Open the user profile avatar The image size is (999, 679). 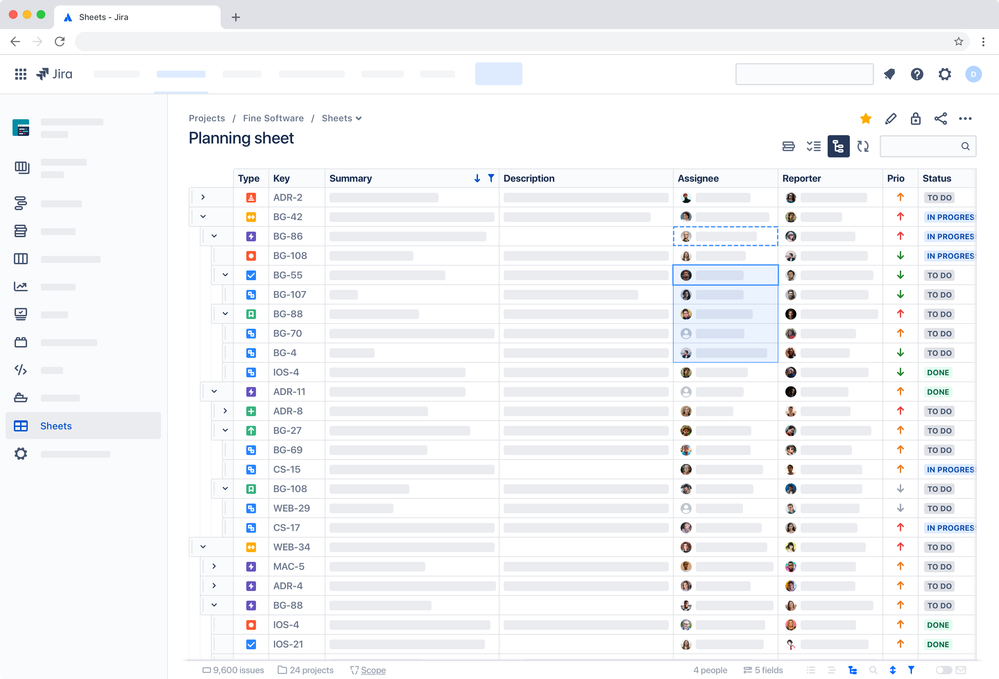pos(973,75)
